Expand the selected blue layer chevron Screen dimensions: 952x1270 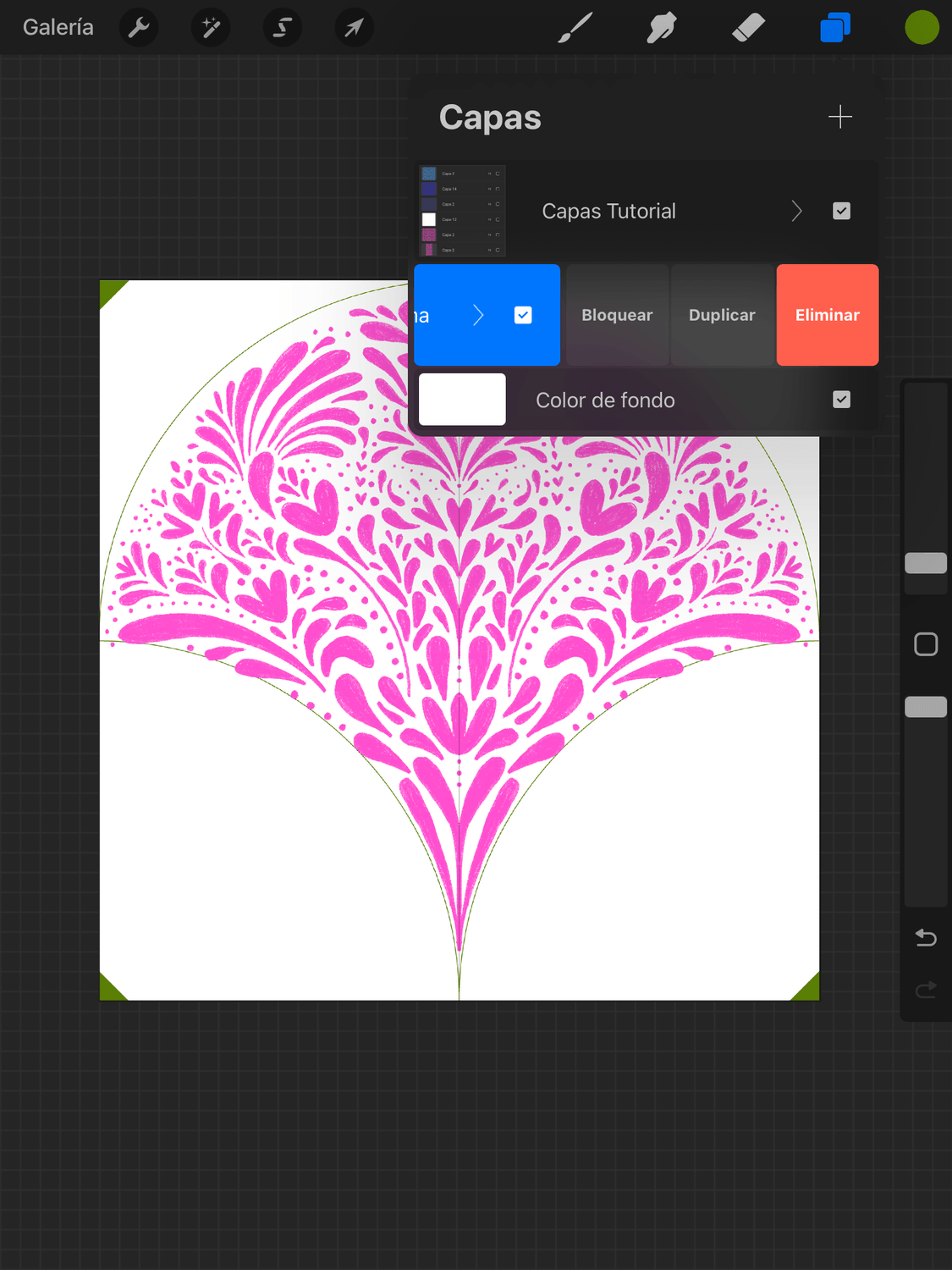[x=478, y=315]
